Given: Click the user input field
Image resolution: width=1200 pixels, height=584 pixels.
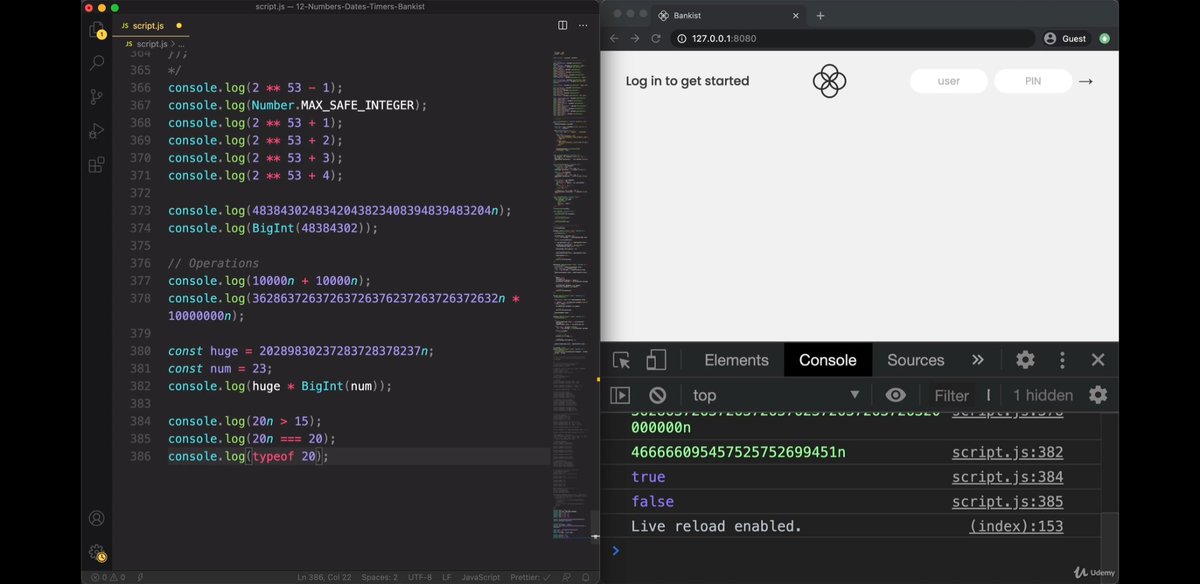Looking at the screenshot, I should pos(949,81).
